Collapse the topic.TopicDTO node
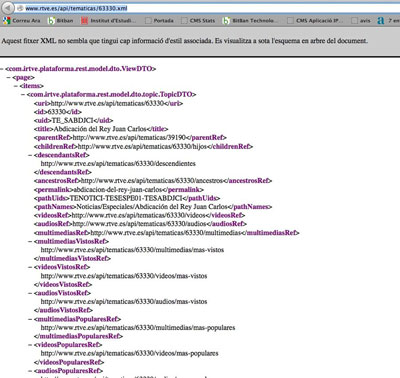The height and width of the screenshot is (378, 400). click(x=23, y=95)
